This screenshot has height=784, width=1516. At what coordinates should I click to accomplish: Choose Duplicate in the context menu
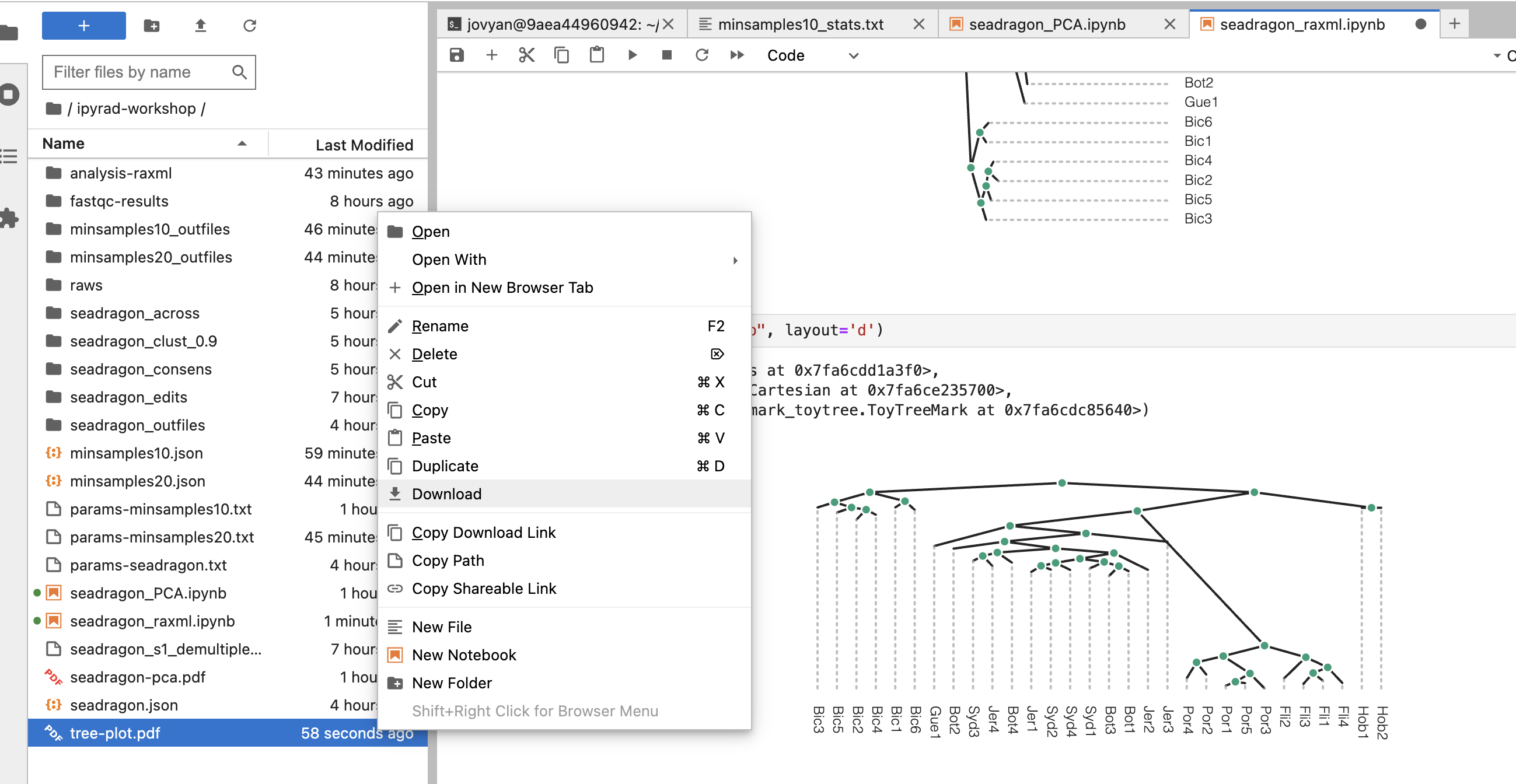tap(564, 467)
